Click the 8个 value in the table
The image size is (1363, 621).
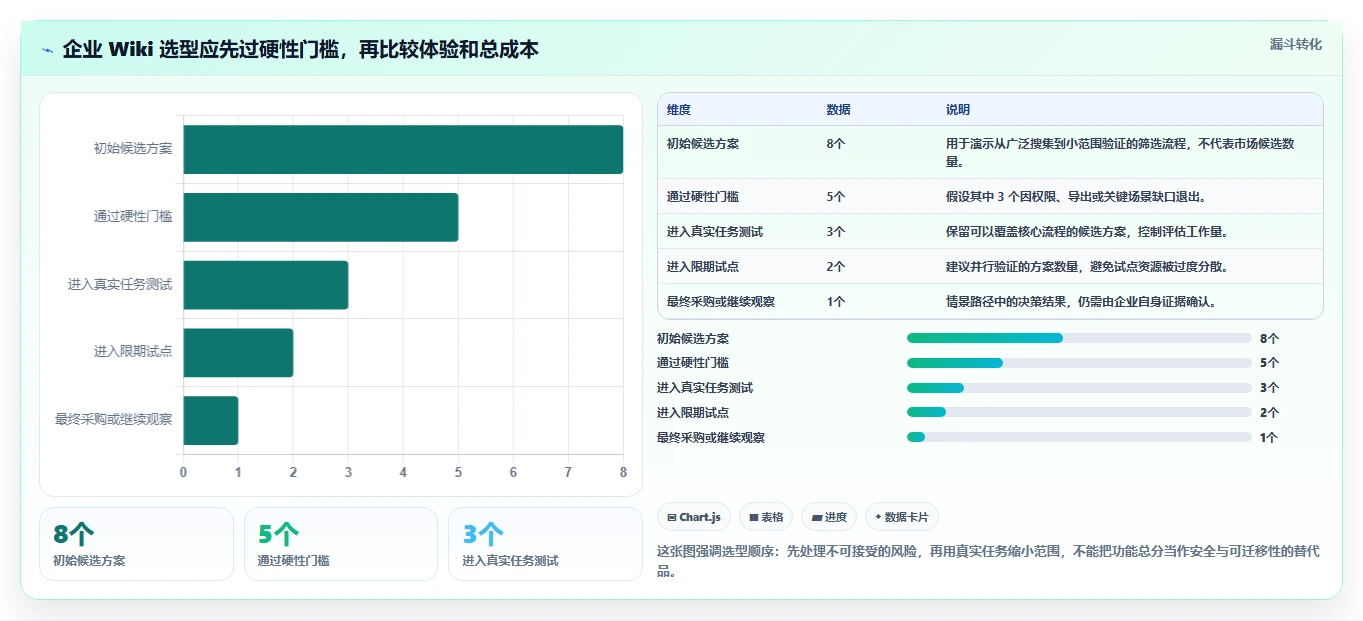836,144
